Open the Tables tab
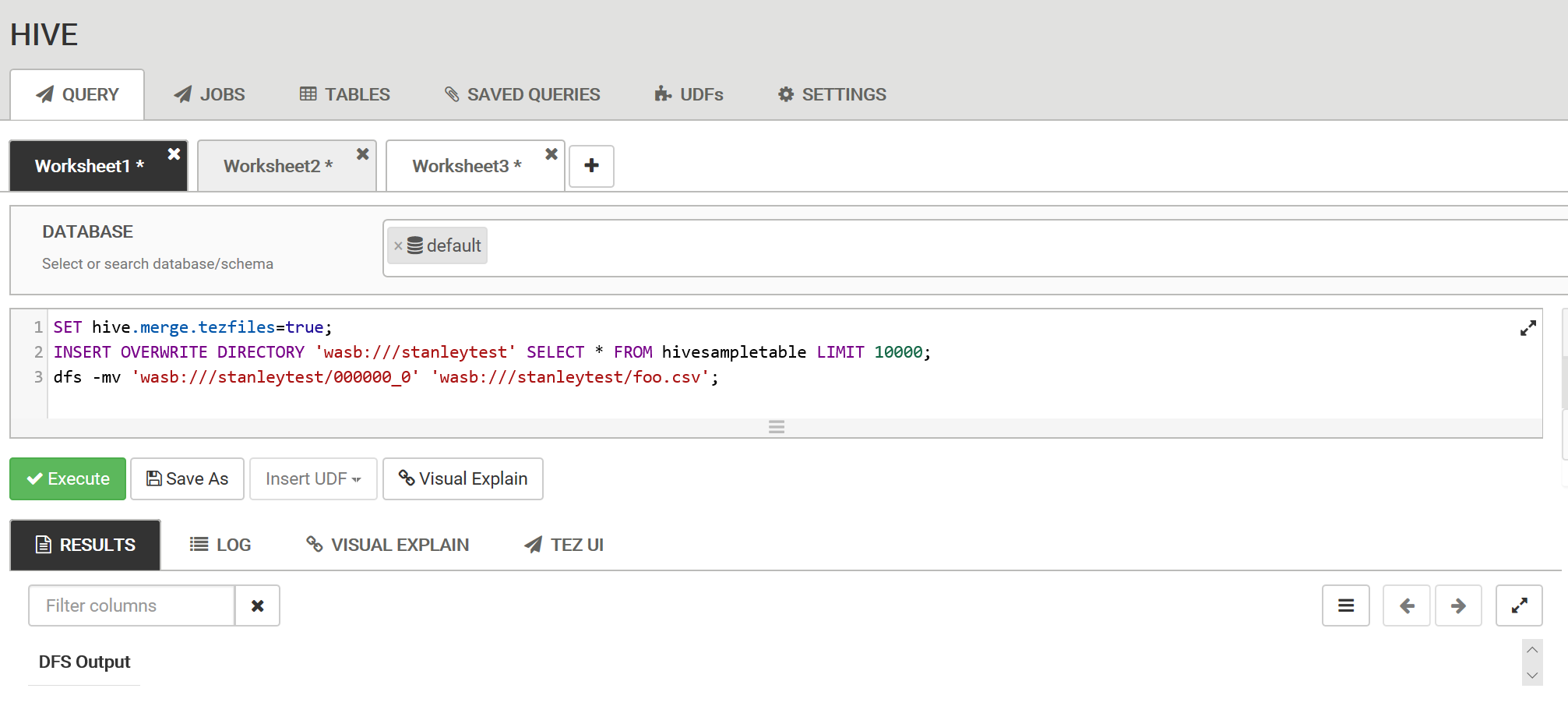Image resolution: width=1568 pixels, height=706 pixels. [345, 95]
